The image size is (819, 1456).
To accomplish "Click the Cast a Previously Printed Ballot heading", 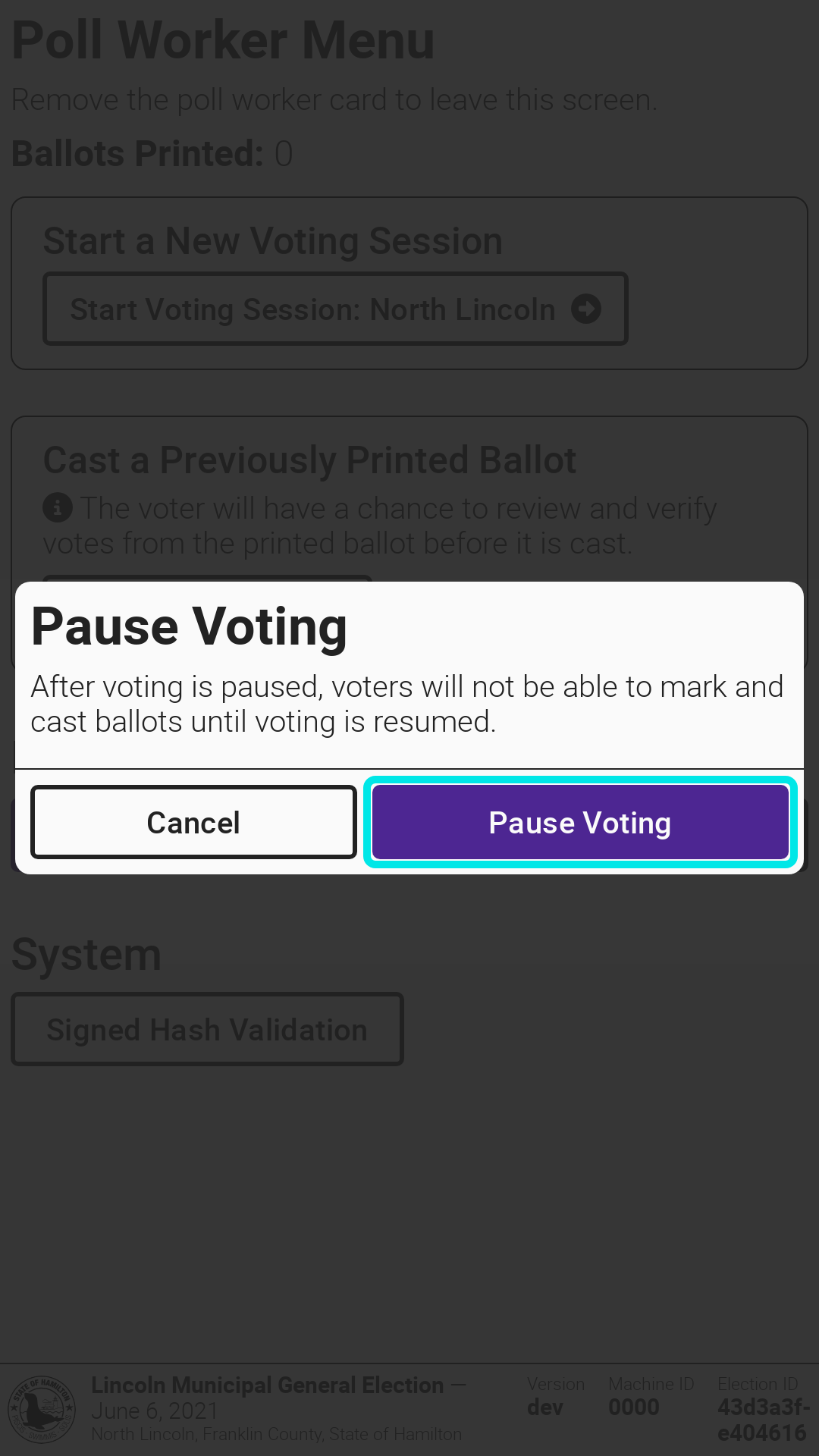I will (x=309, y=460).
